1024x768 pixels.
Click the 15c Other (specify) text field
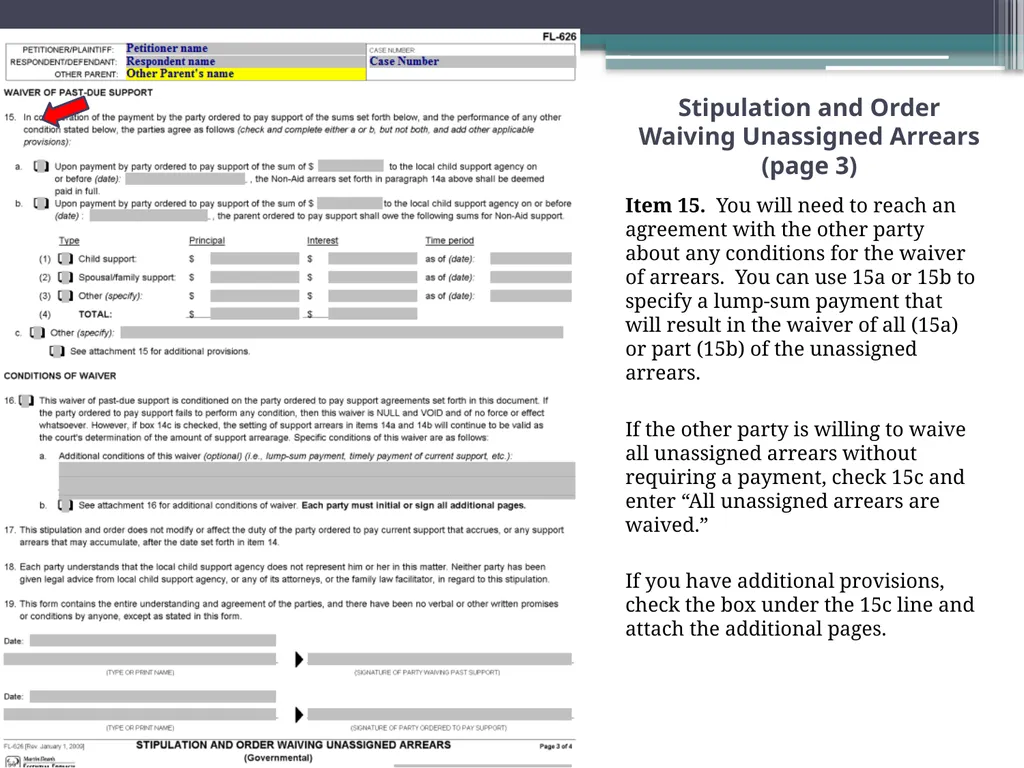342,332
